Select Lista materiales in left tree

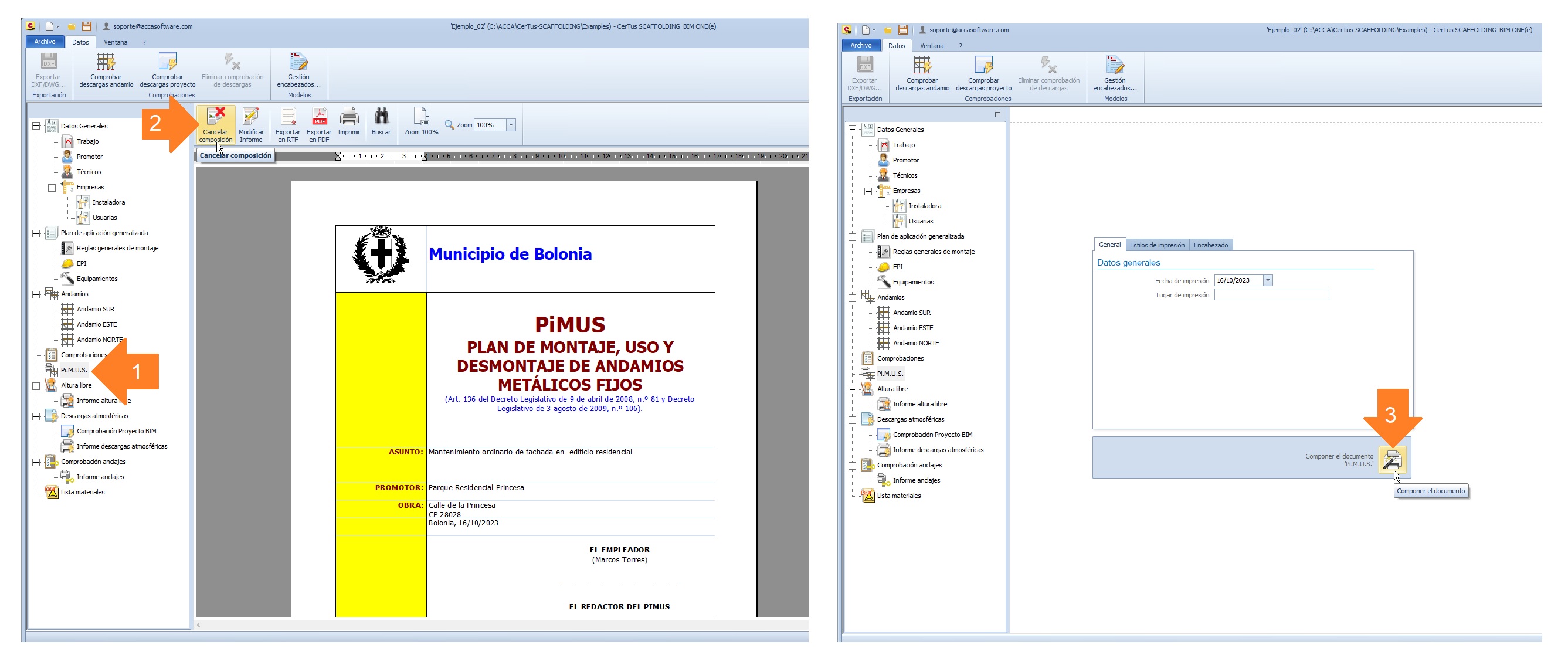point(83,492)
